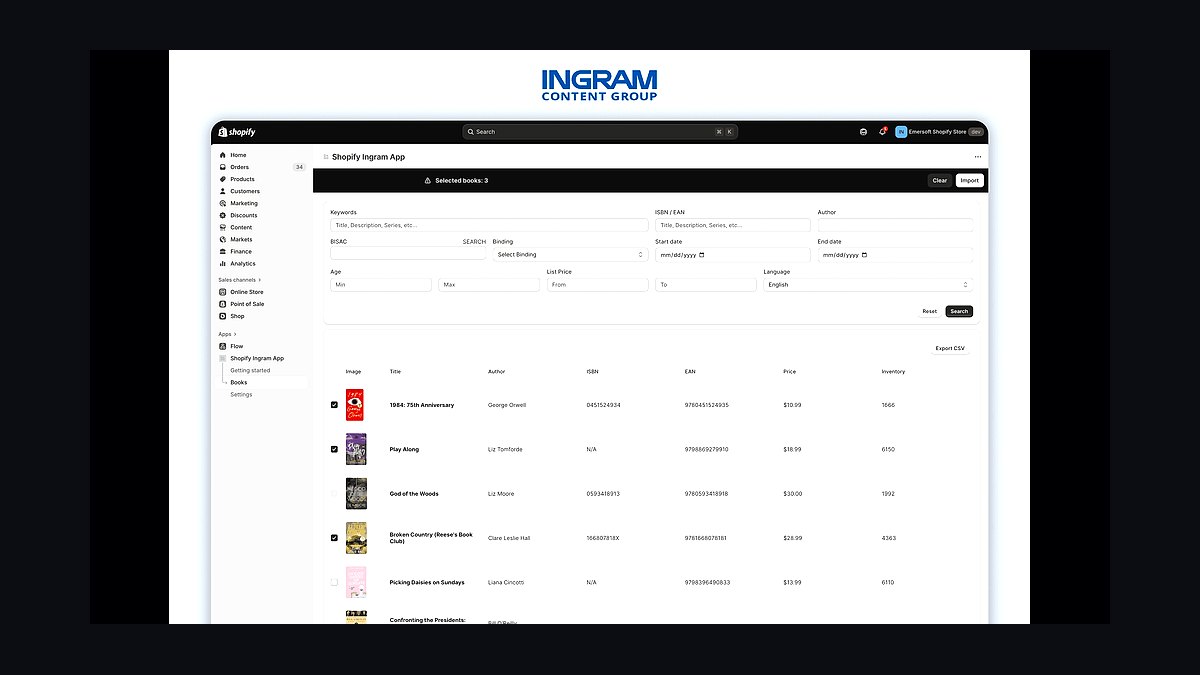This screenshot has width=1200, height=675.
Task: Click the Customers person icon
Action: [222, 191]
